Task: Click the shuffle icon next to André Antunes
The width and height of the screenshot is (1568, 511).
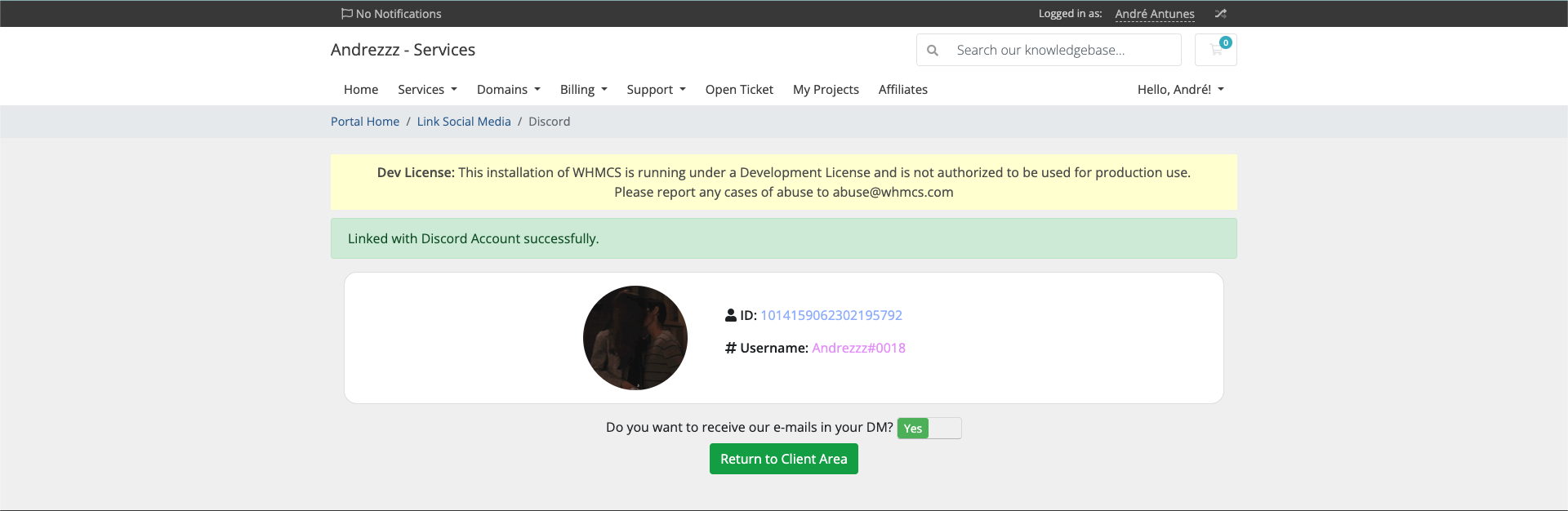Action: pos(1220,14)
